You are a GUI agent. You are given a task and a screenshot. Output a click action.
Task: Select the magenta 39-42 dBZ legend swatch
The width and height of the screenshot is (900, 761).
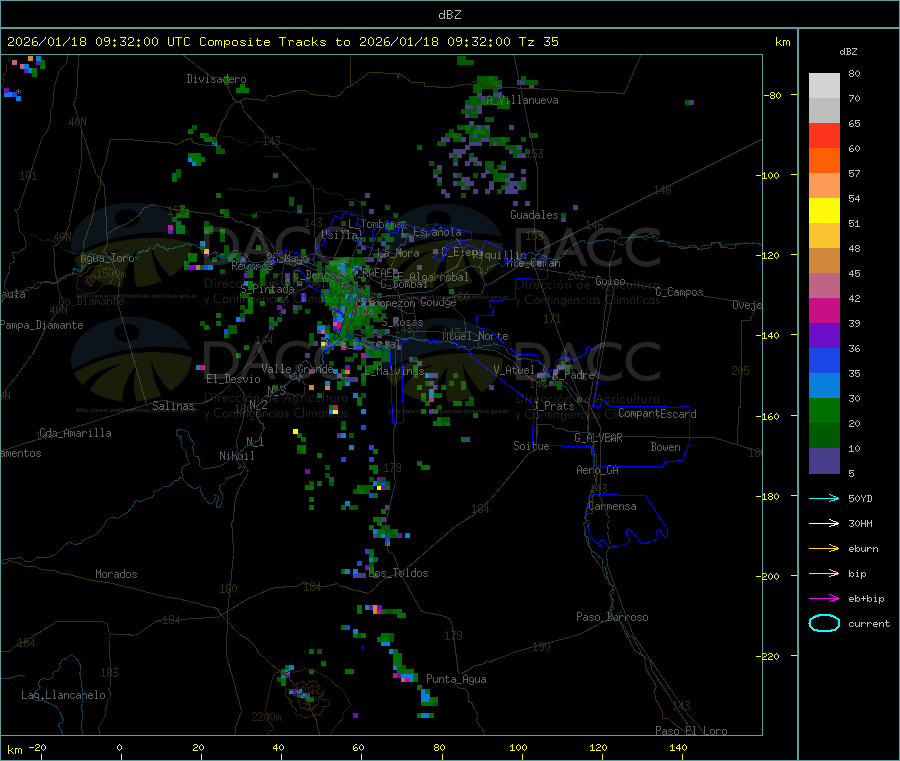[824, 310]
